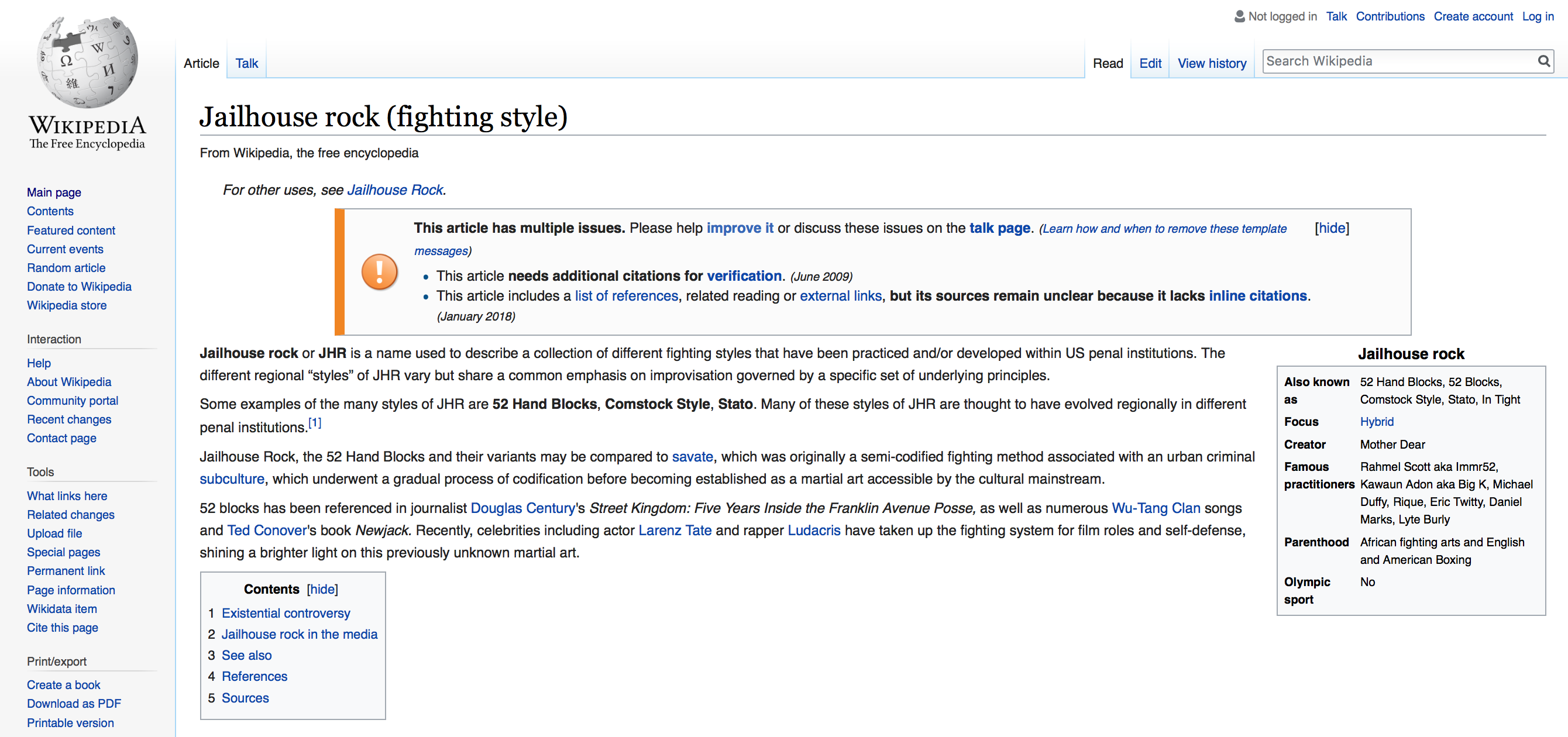The width and height of the screenshot is (1568, 737).
Task: Open the inline citations link
Action: pos(1257,296)
